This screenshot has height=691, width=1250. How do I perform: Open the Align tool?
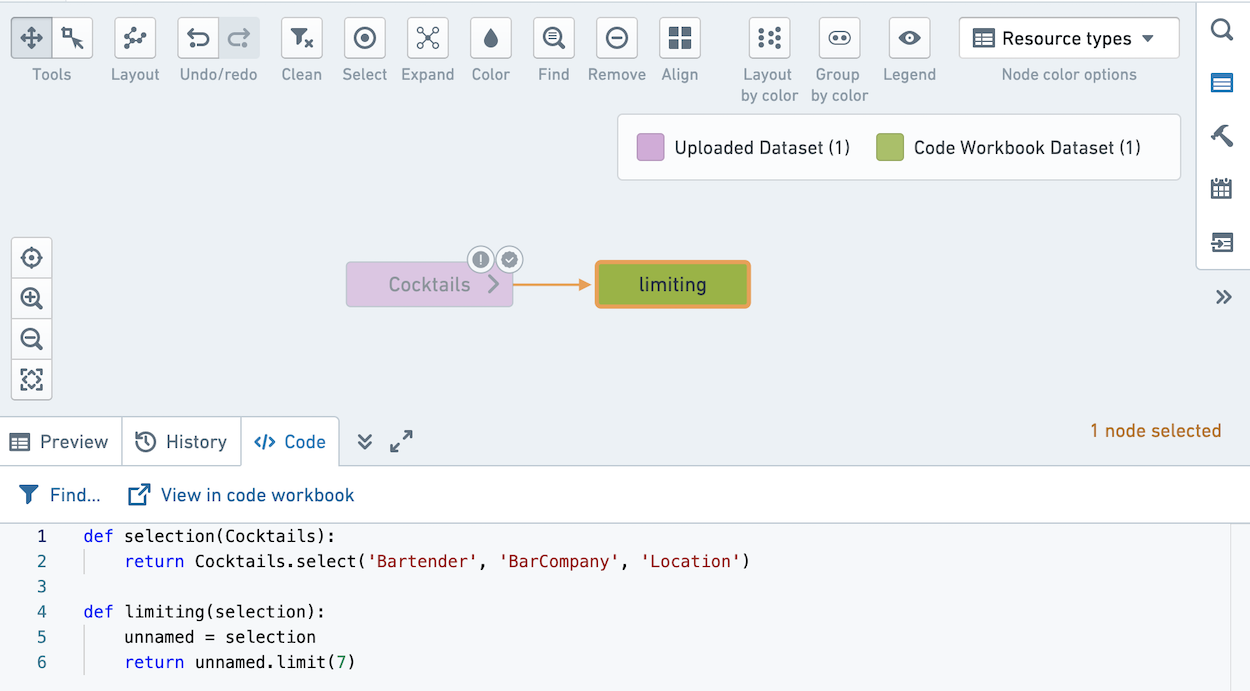point(680,39)
